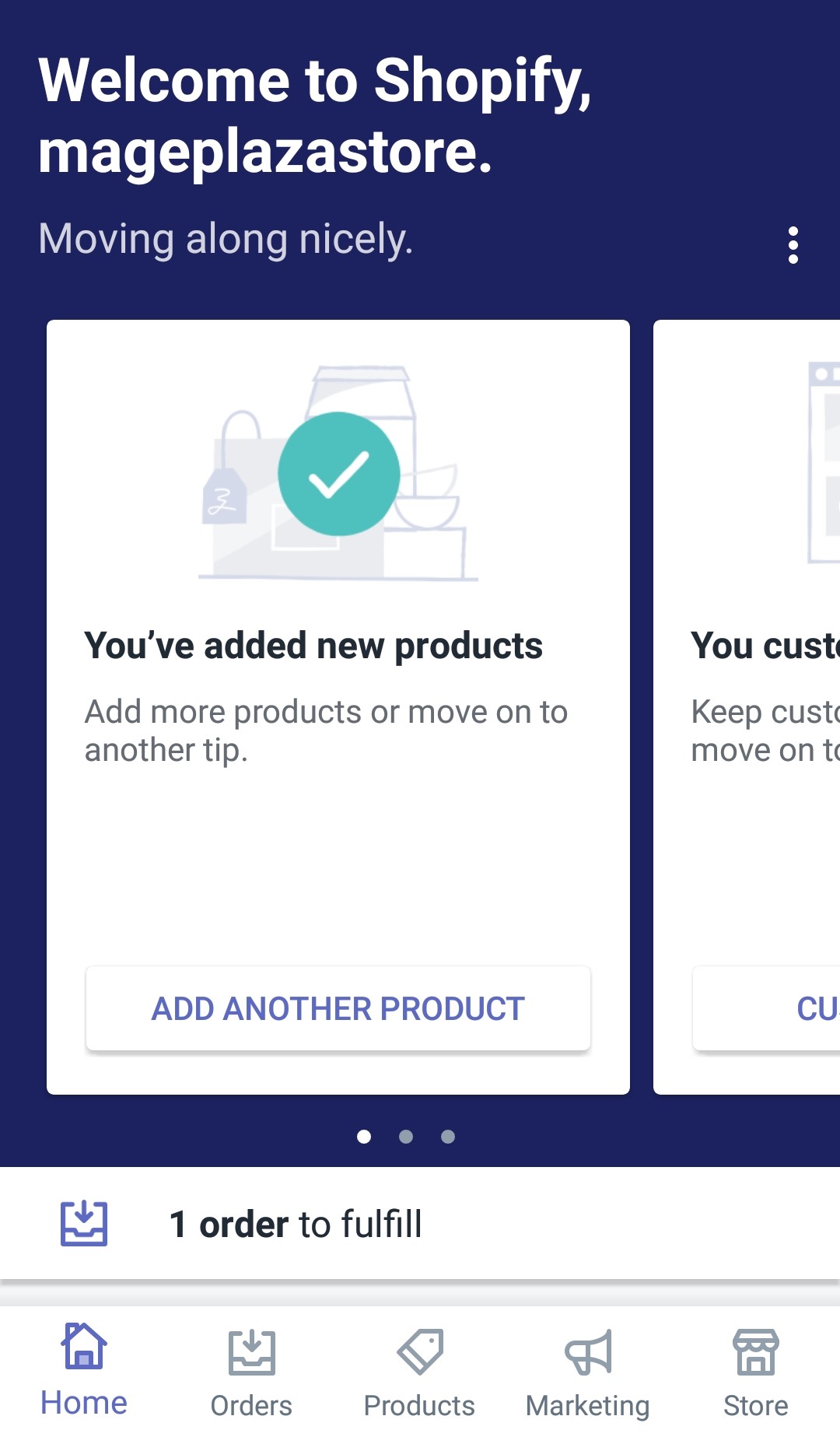Tap the Store storefront icon
Viewport: 840px width, 1437px height.
click(756, 1351)
